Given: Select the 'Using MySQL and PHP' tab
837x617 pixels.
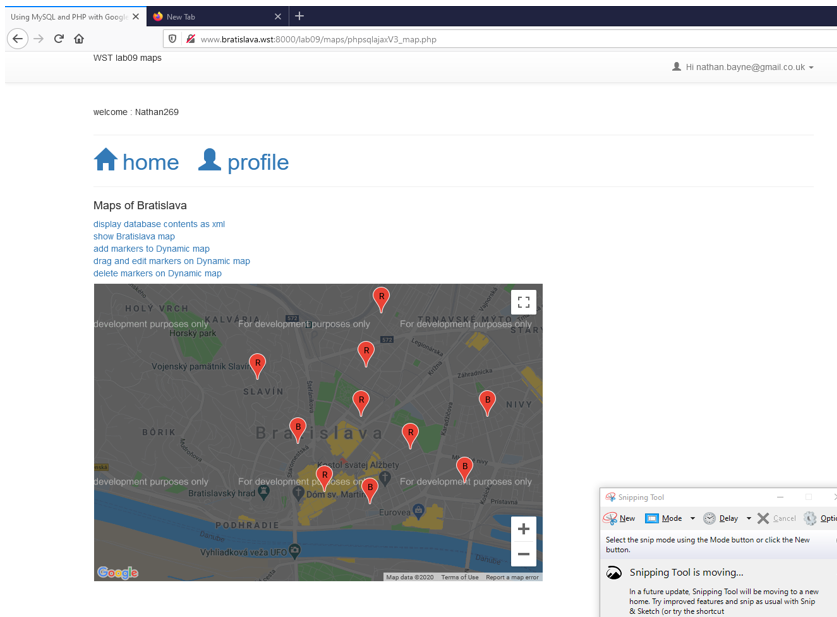Looking at the screenshot, I should tap(65, 16).
